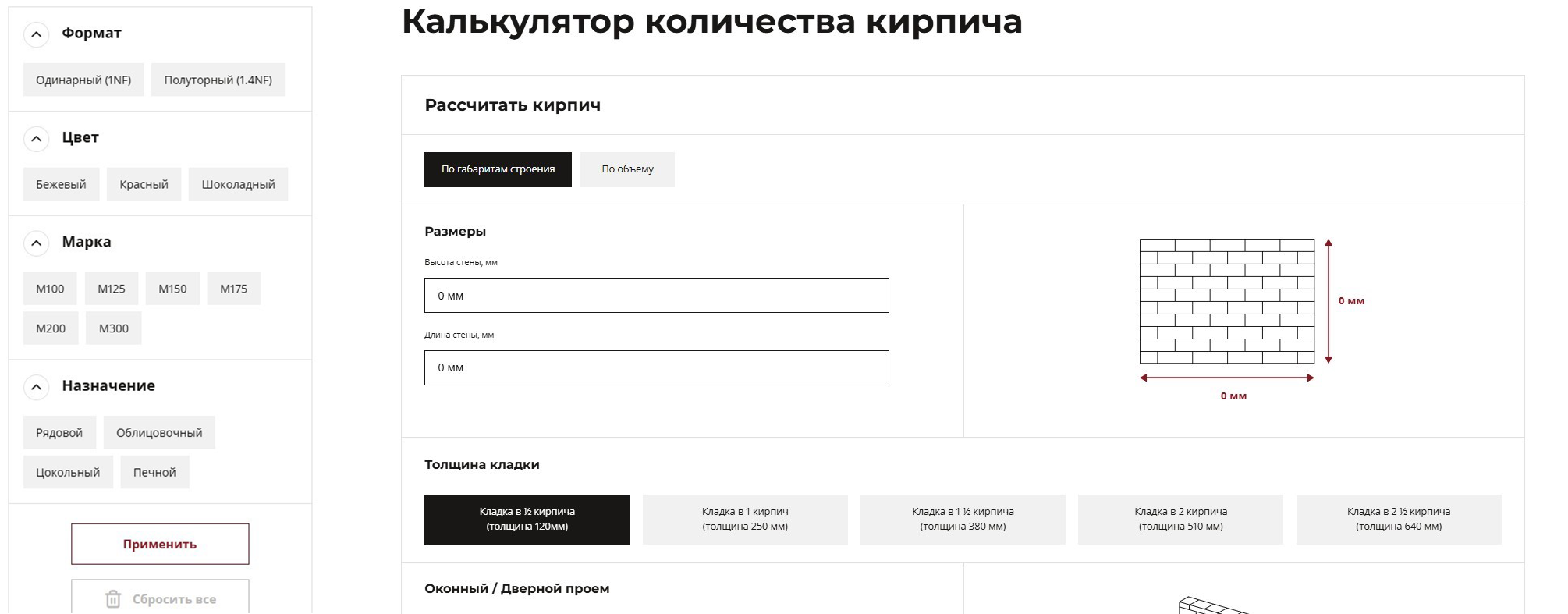Screen dimensions: 1568x614
Task: Choose Кладка в 1 кирпич thickness
Action: [745, 520]
